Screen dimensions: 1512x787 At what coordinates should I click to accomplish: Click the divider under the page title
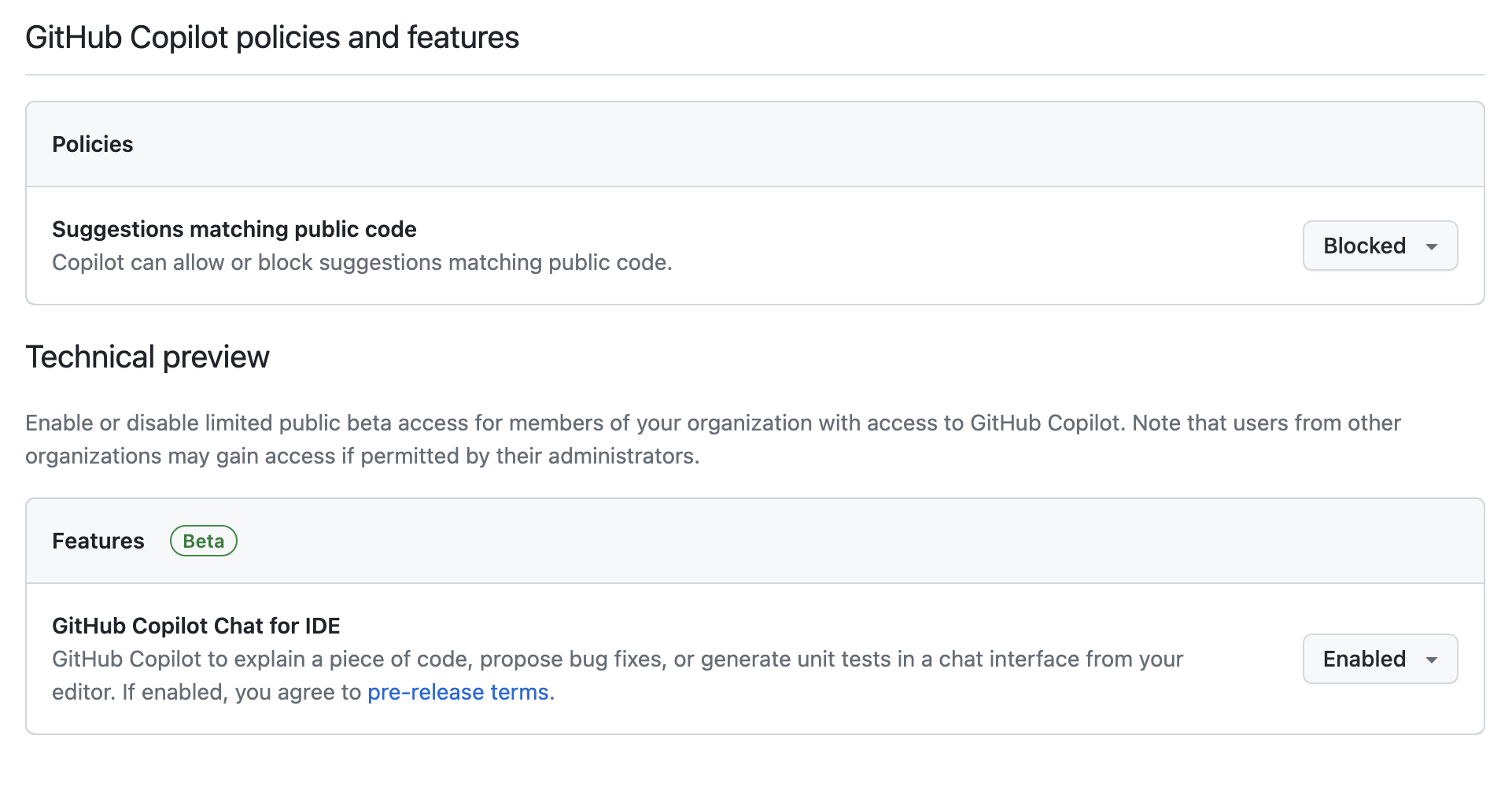(755, 75)
